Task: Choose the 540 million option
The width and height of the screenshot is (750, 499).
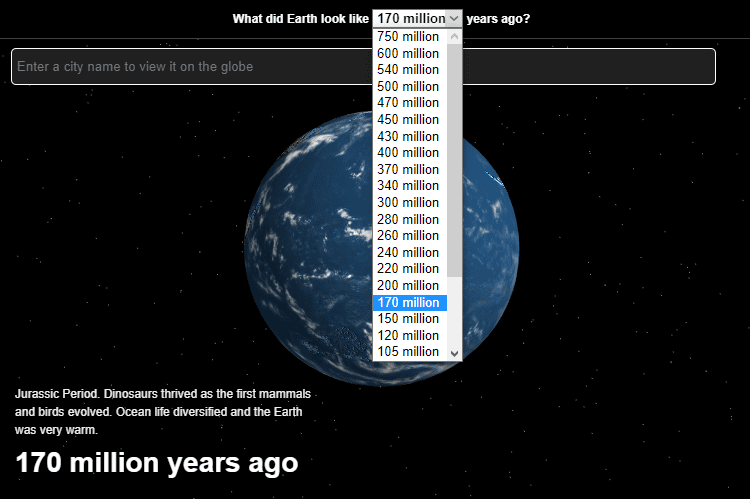Action: point(410,69)
